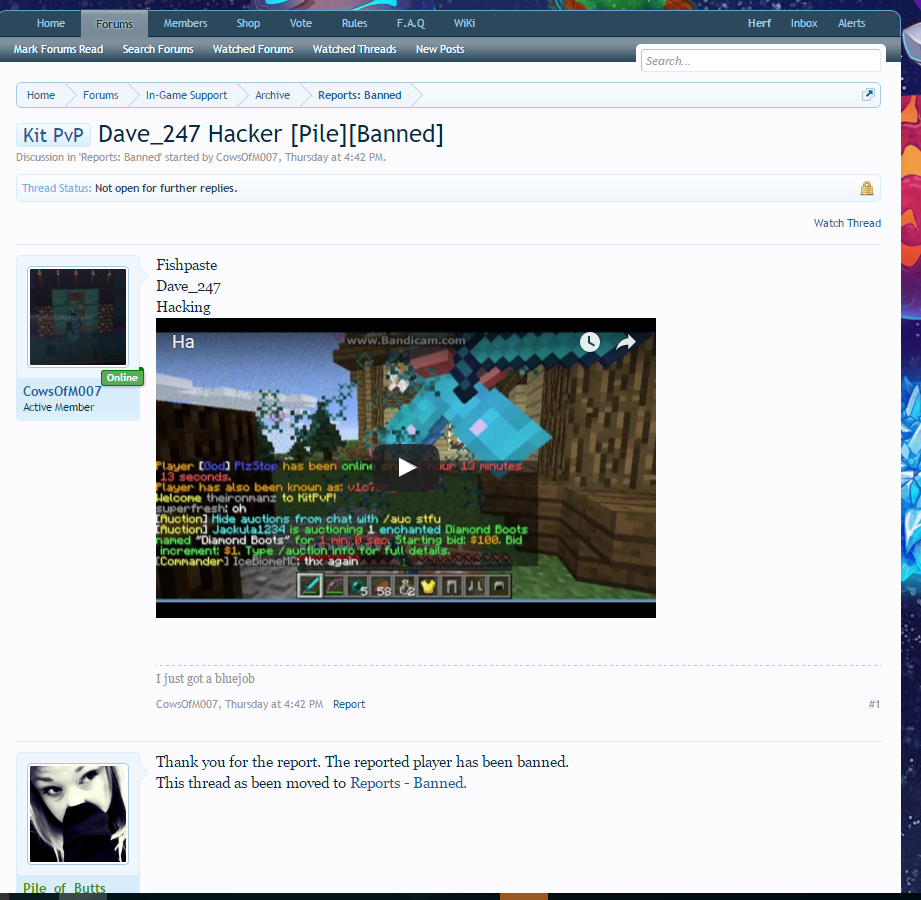Open the Home tab in navigation bar
This screenshot has height=900, width=921.
point(51,23)
